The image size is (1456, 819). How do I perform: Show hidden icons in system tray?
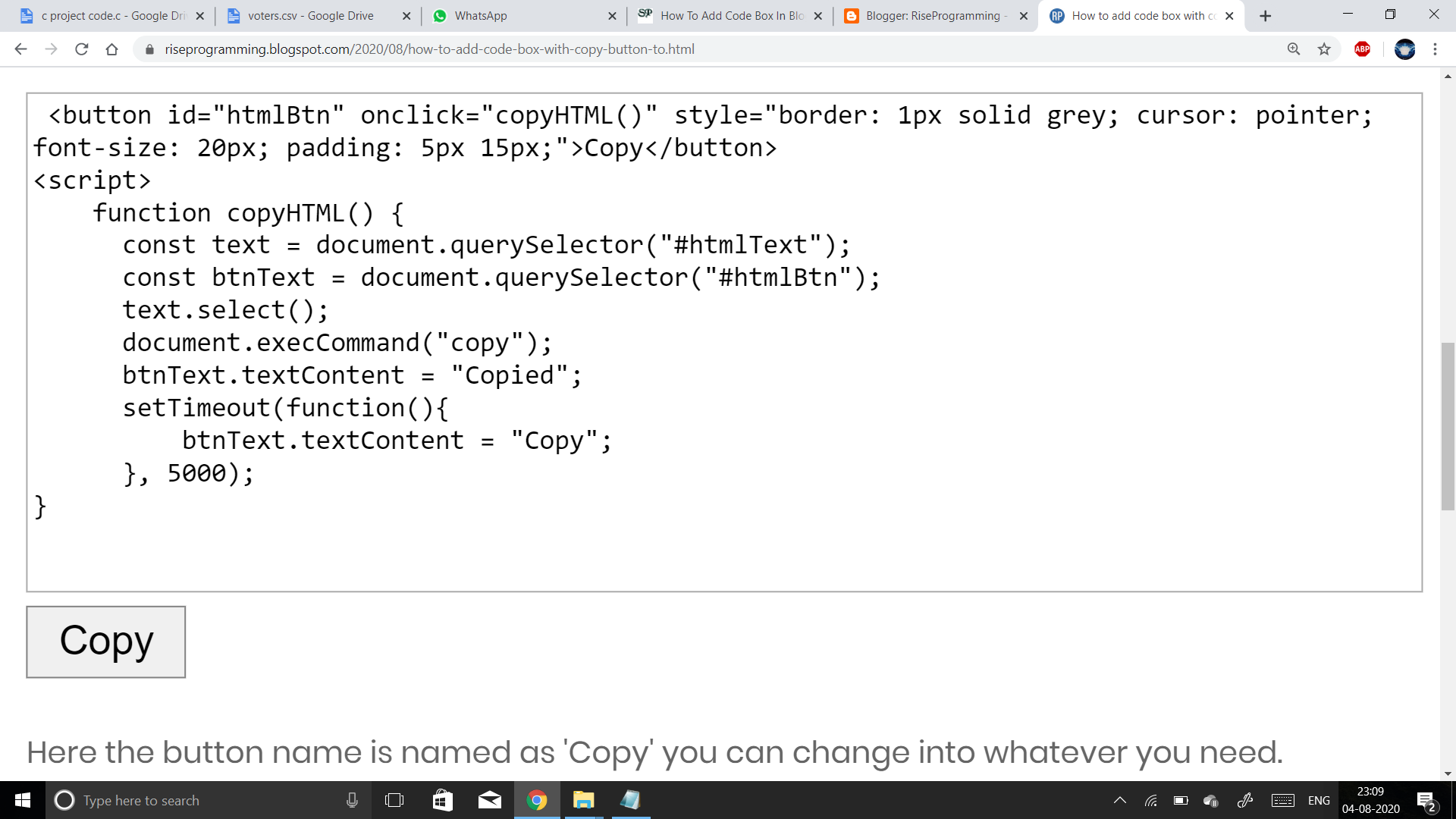click(1119, 800)
